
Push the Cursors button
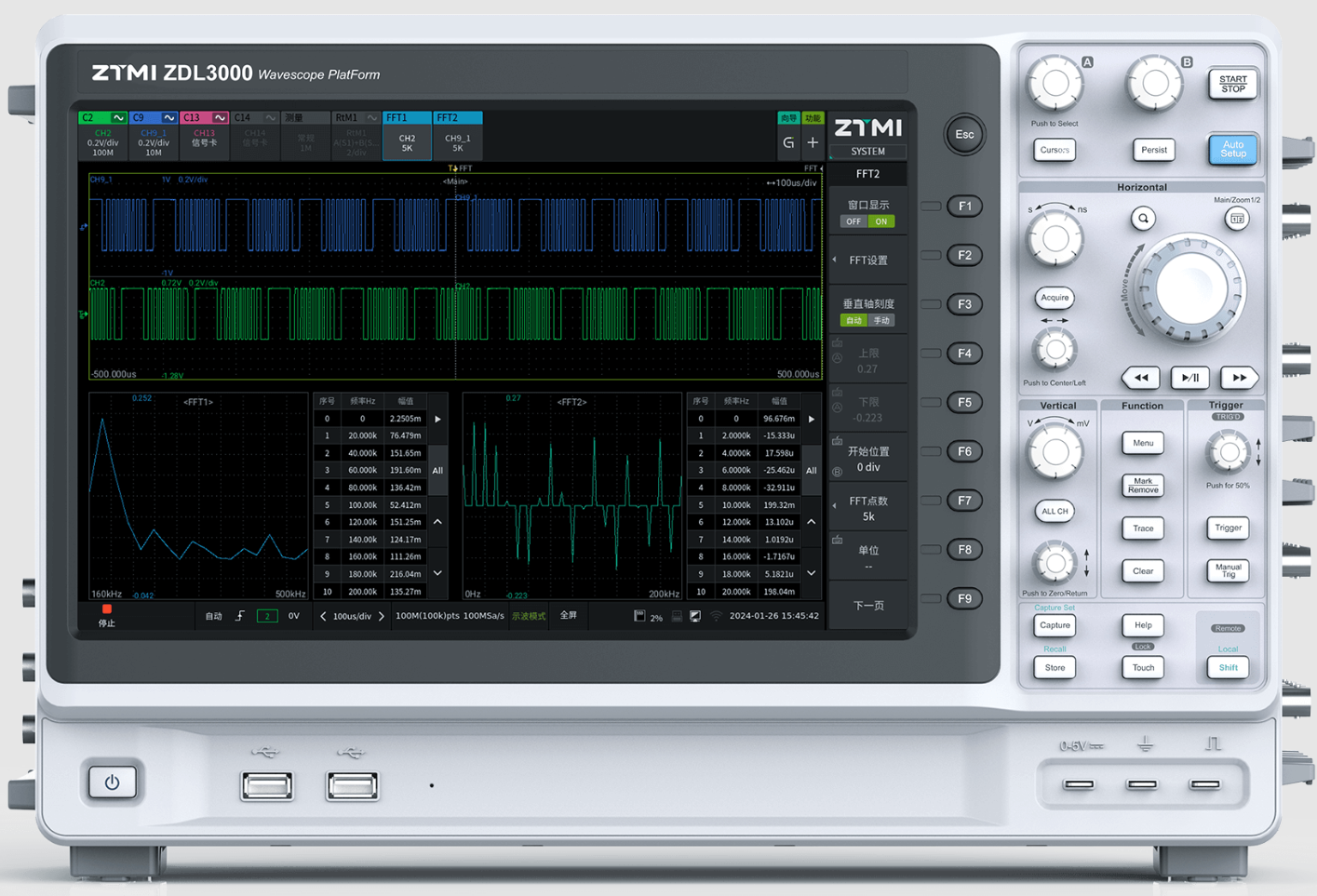tap(1055, 150)
